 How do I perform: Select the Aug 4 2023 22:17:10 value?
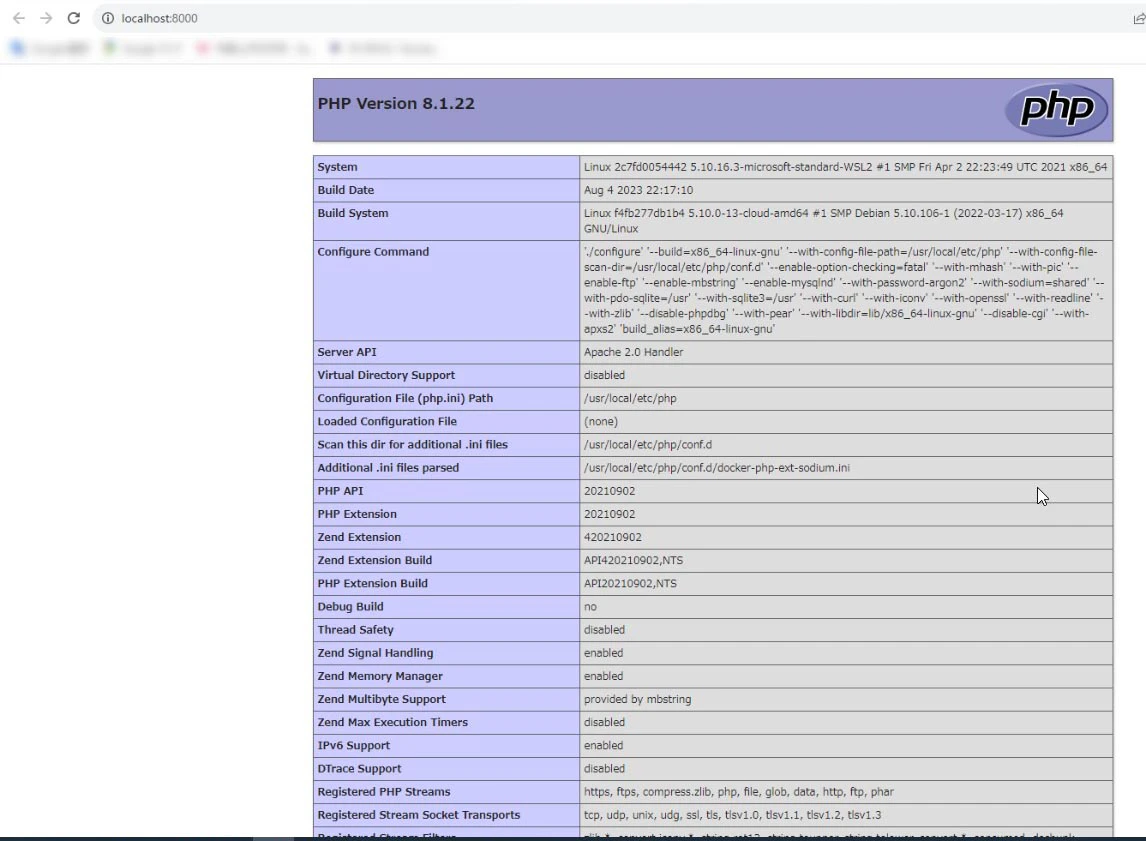[638, 190]
